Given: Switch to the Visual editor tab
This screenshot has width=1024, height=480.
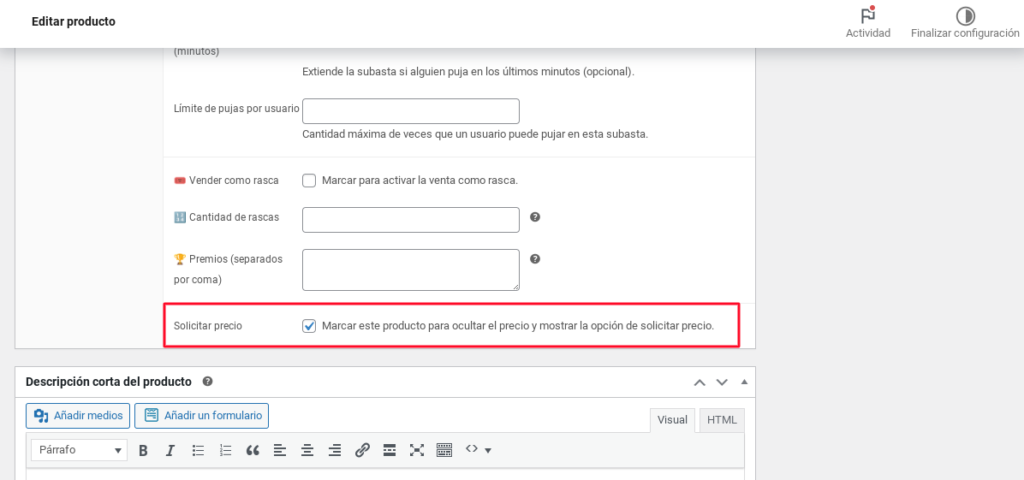Looking at the screenshot, I should pyautogui.click(x=672, y=420).
